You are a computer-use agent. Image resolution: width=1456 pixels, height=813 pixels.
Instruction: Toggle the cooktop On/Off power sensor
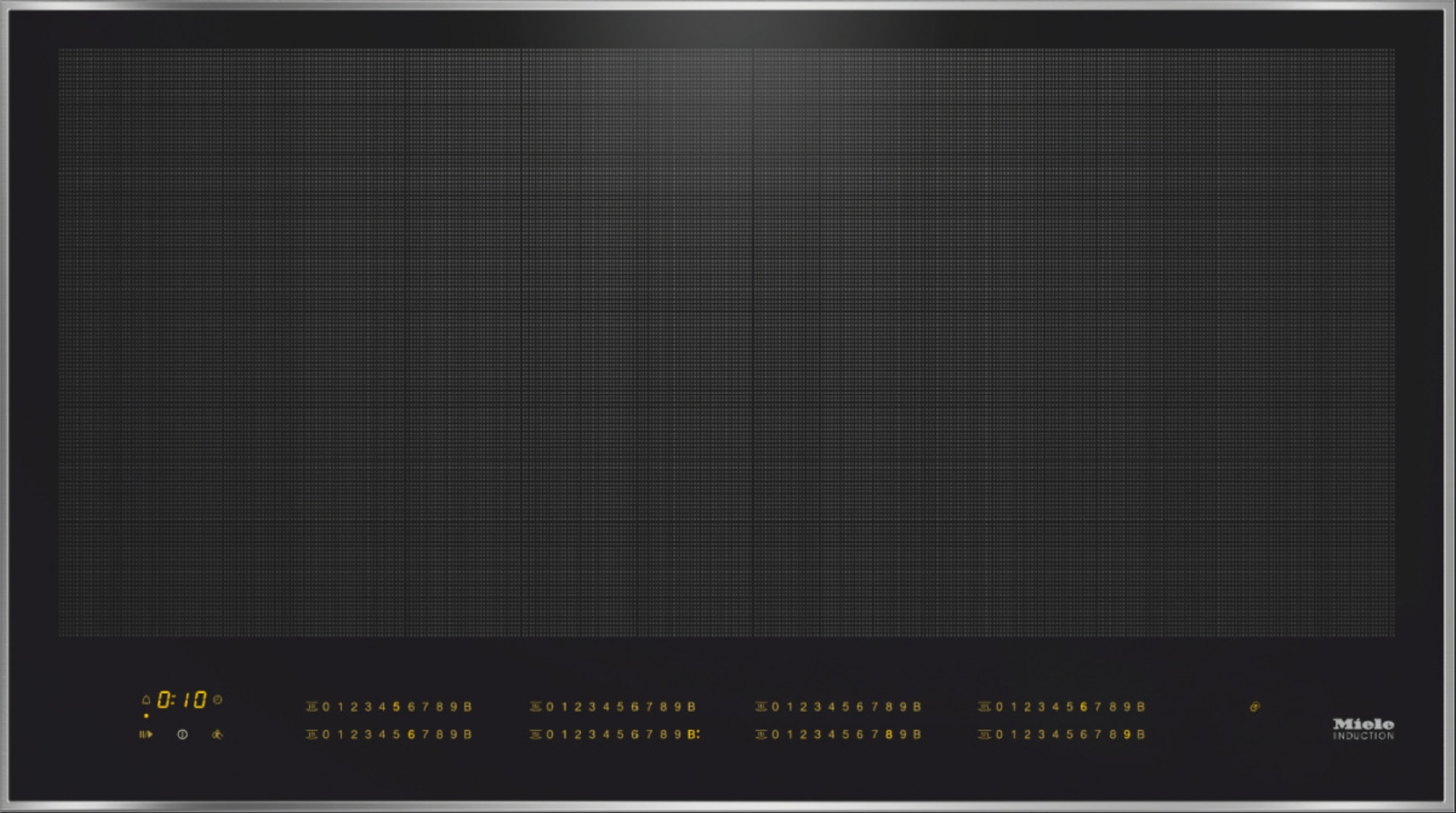pyautogui.click(x=182, y=735)
